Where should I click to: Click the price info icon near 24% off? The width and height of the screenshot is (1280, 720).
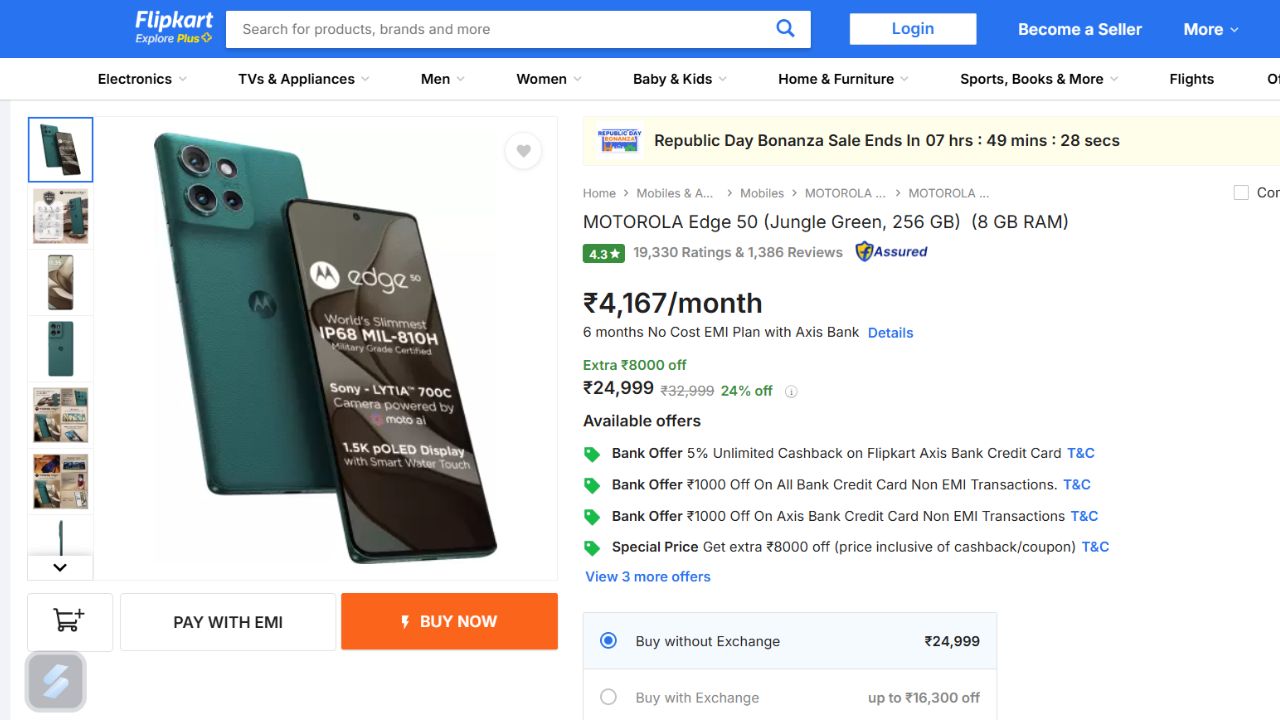pos(791,392)
